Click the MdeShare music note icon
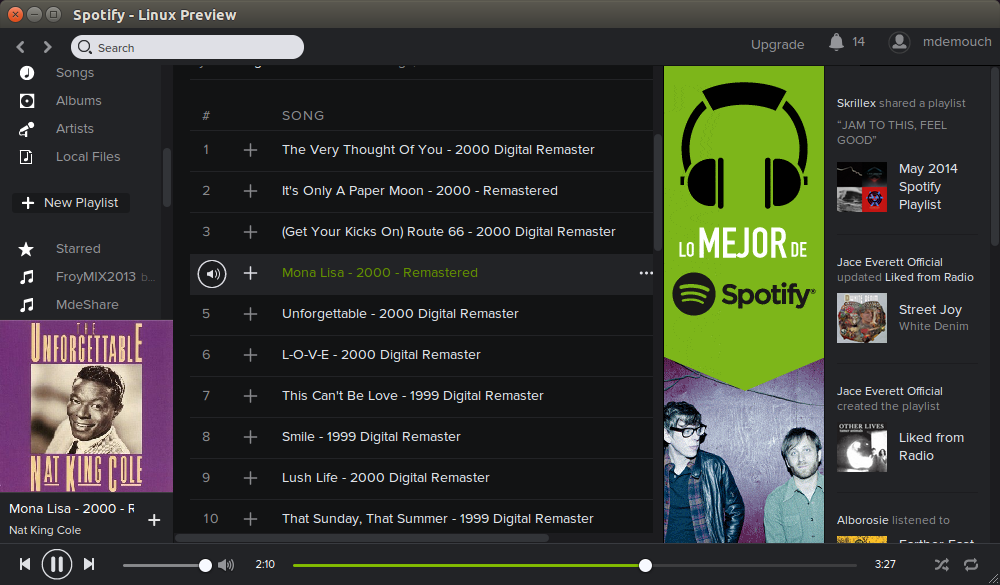 (x=26, y=305)
